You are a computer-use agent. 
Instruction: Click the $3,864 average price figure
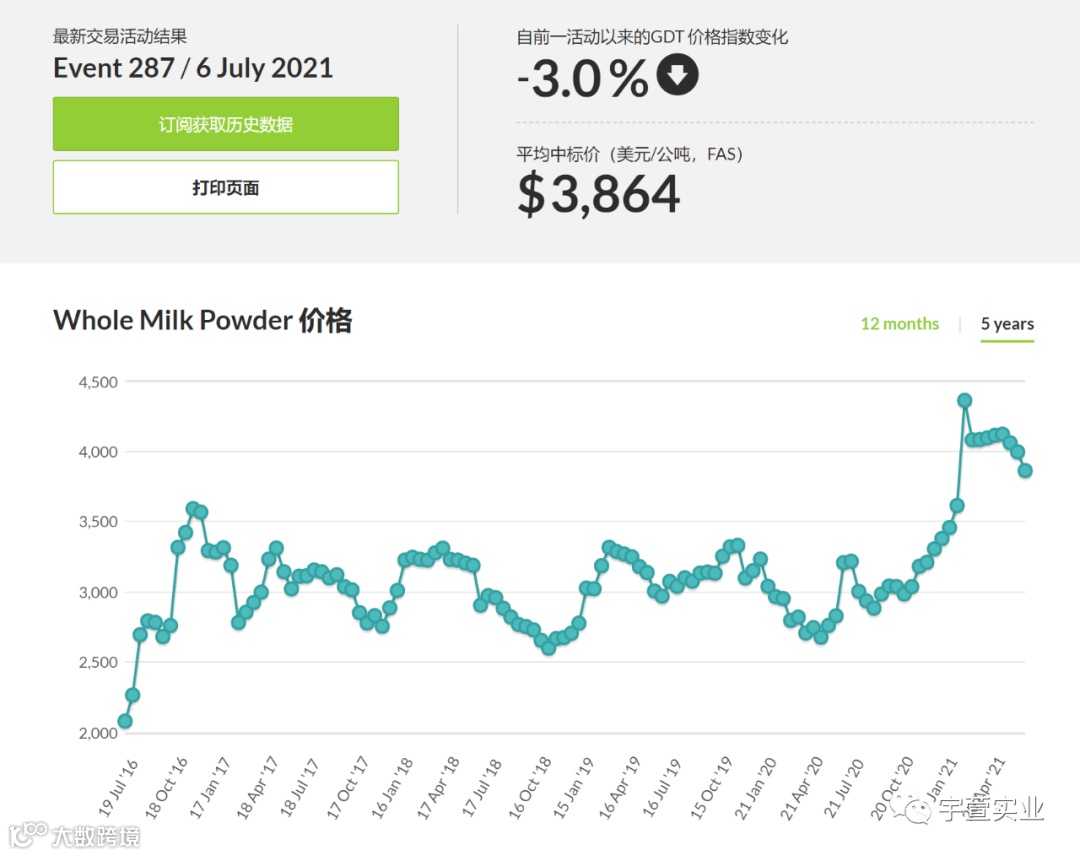[599, 194]
